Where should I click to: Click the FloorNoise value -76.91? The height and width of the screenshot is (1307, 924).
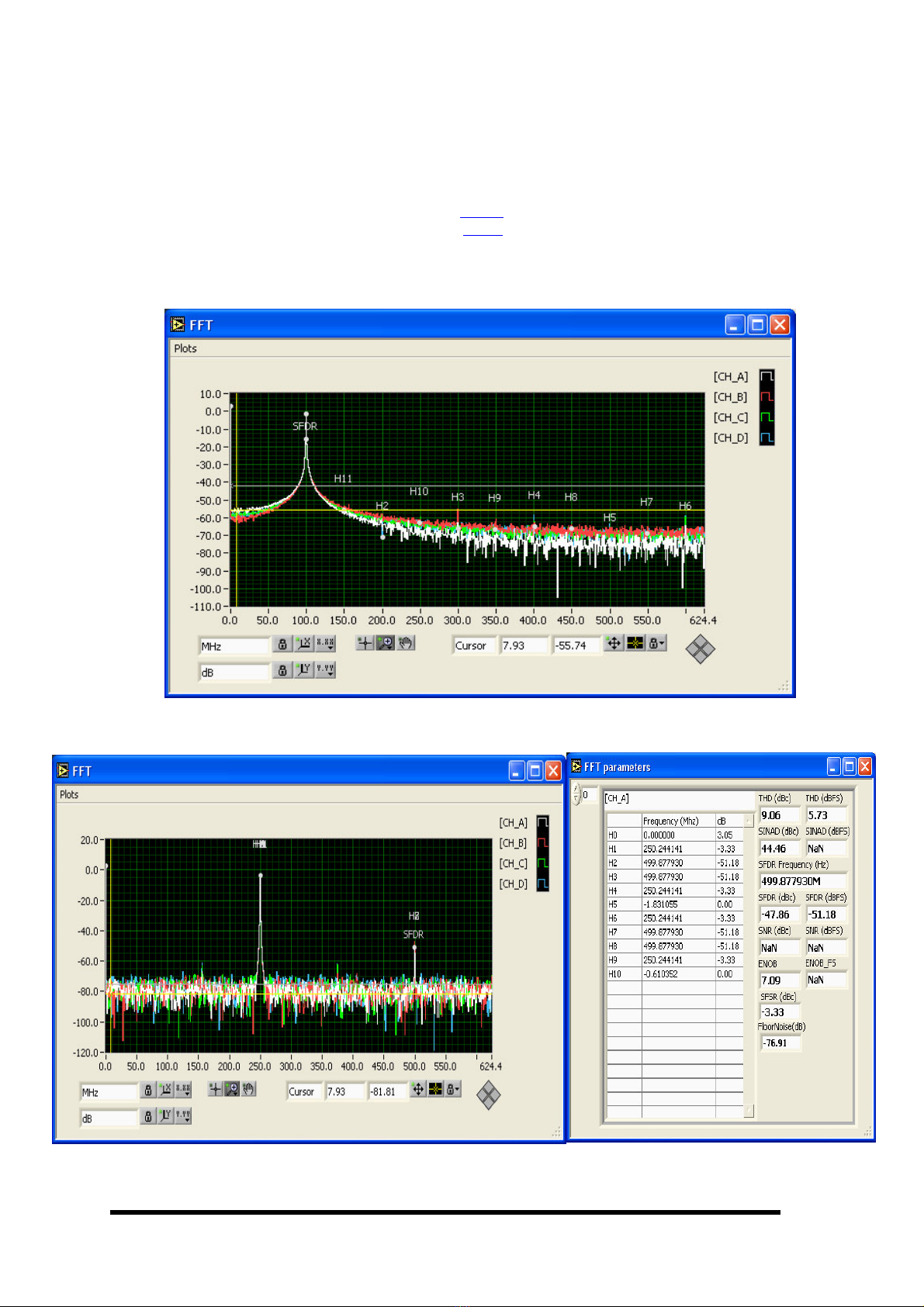(x=780, y=1043)
